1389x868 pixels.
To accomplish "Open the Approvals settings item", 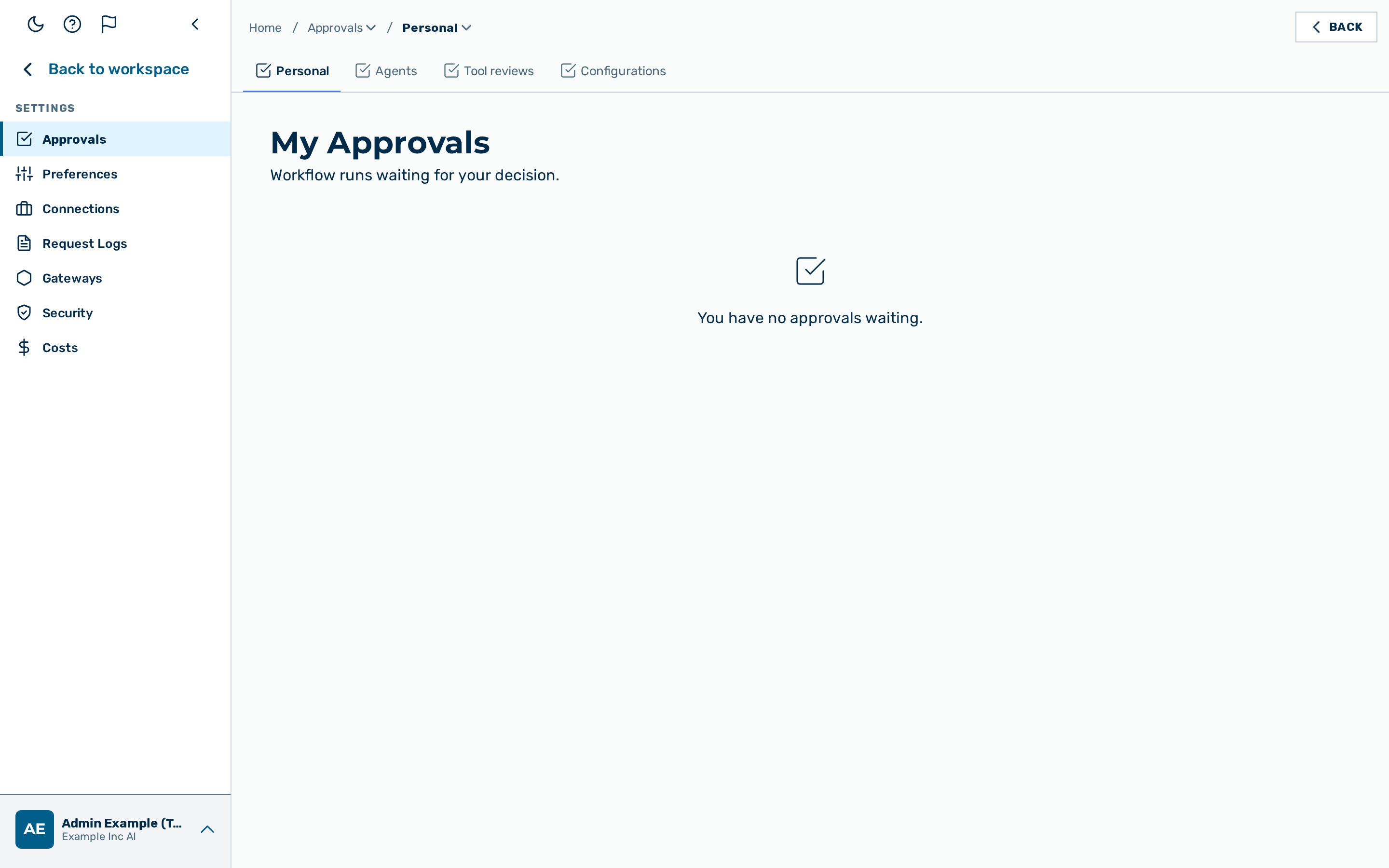I will coord(115,139).
